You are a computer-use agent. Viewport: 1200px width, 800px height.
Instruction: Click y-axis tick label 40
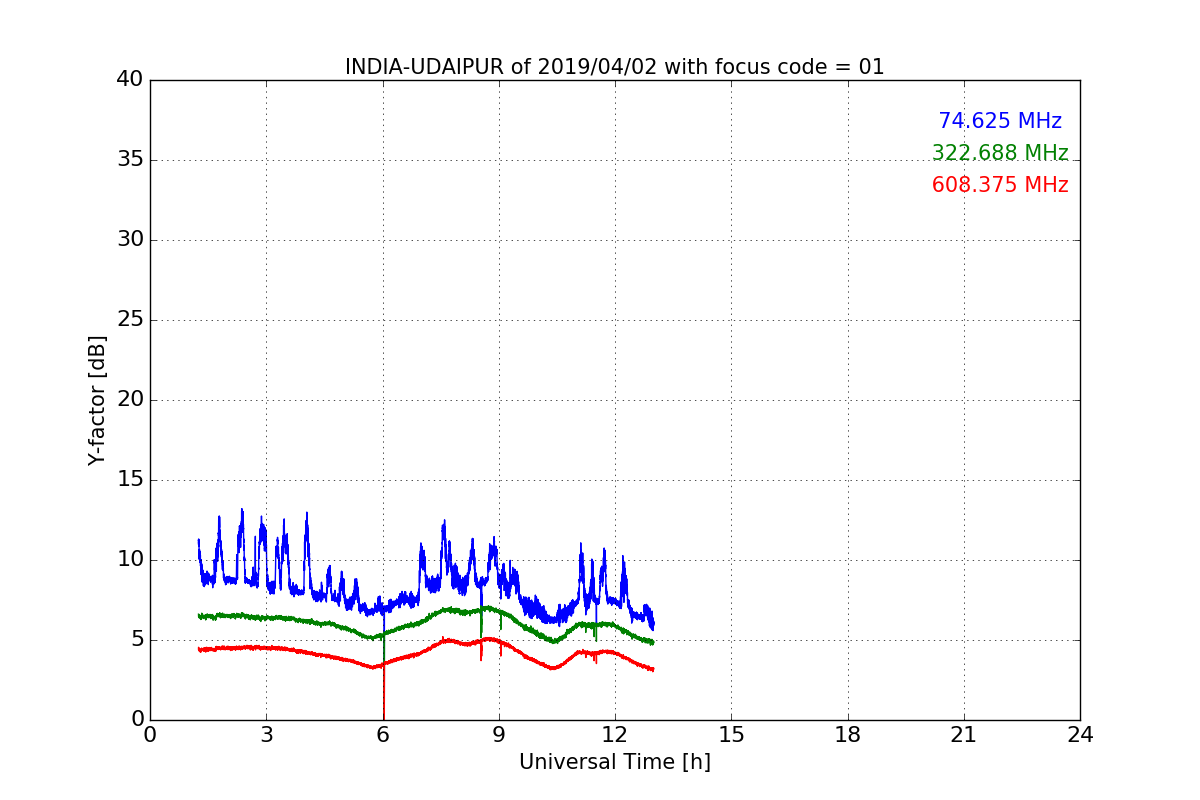[x=130, y=80]
